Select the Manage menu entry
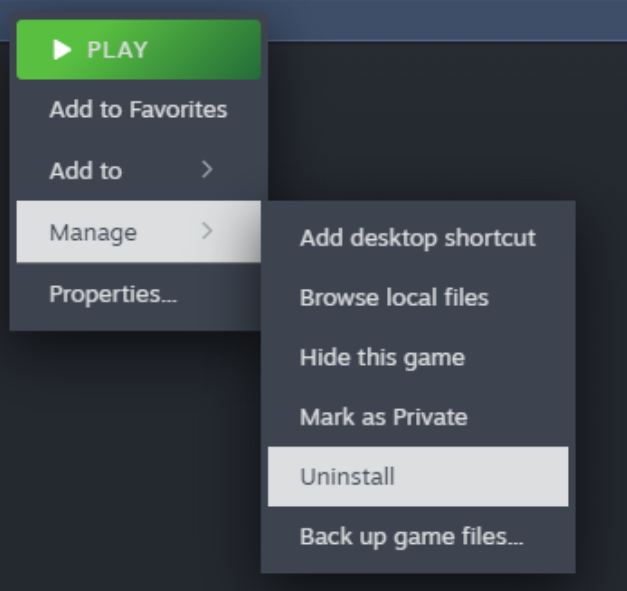This screenshot has width=627, height=591. tap(93, 233)
